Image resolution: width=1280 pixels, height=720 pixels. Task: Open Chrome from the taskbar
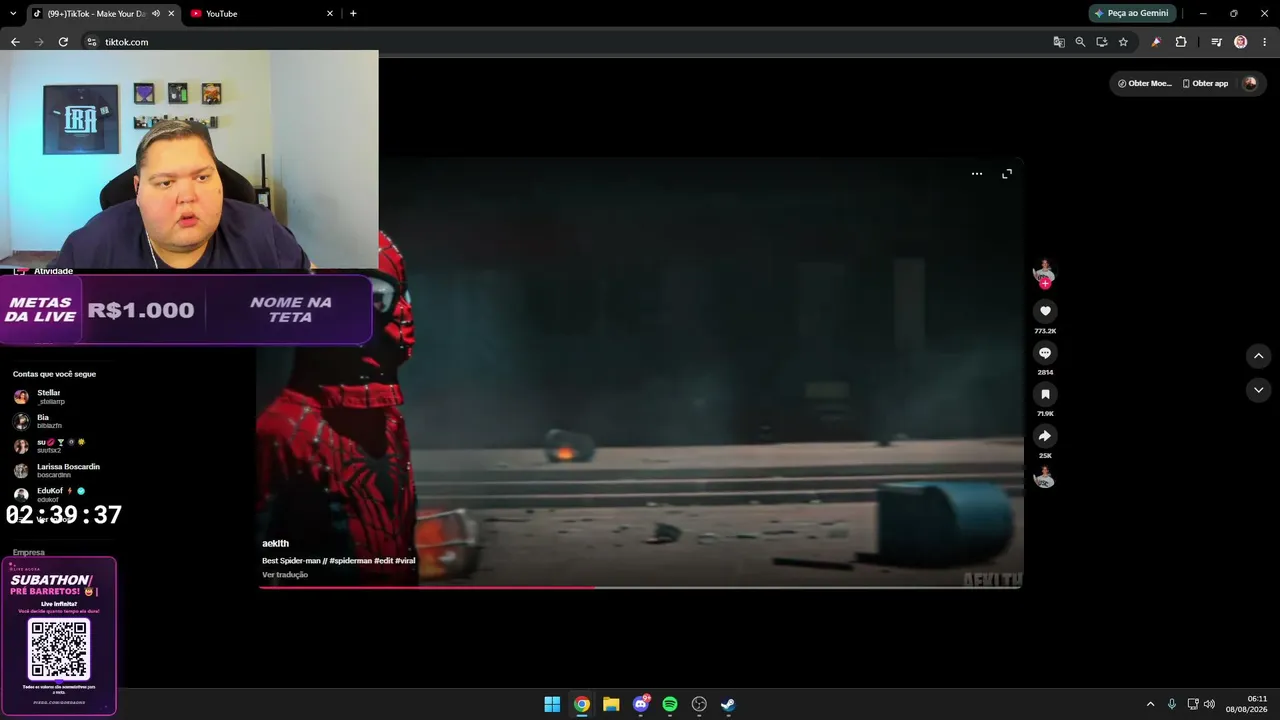click(581, 704)
